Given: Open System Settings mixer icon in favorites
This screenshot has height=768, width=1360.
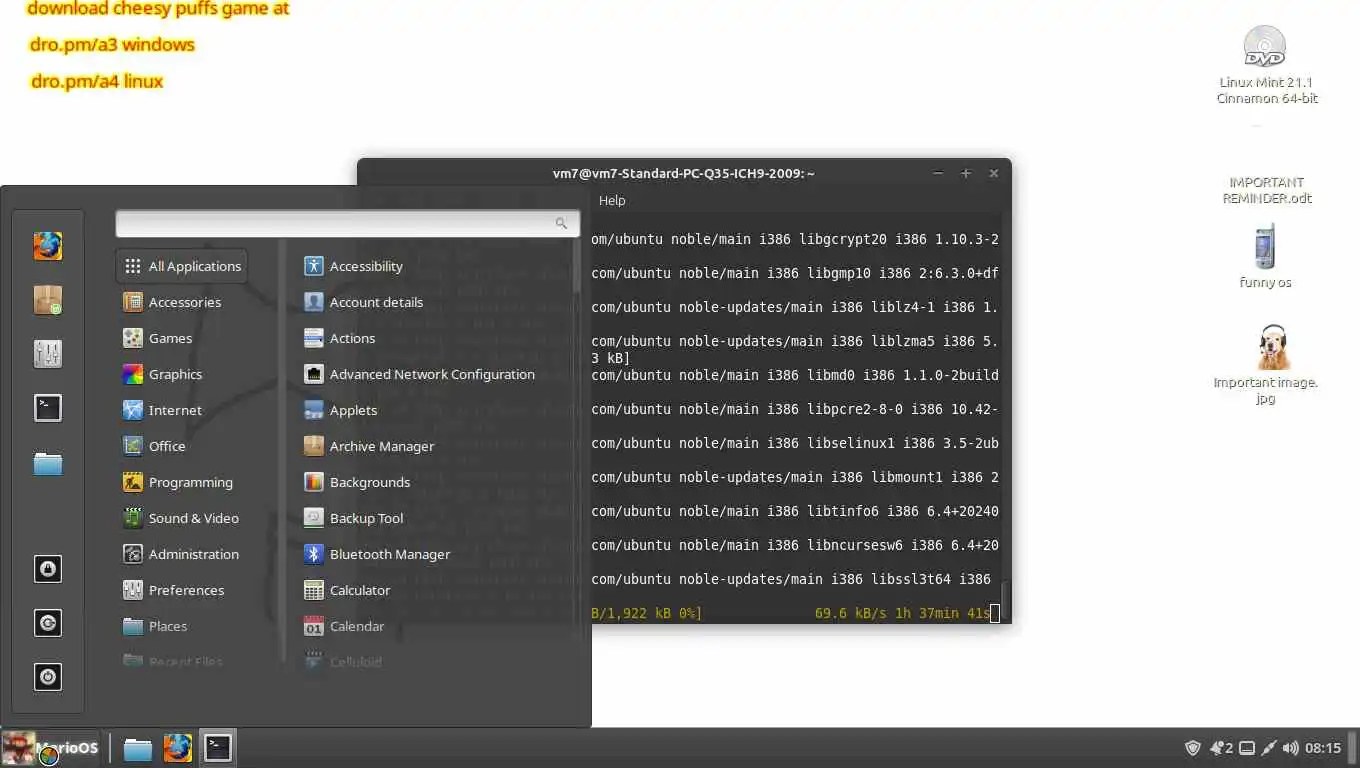Looking at the screenshot, I should [x=48, y=353].
